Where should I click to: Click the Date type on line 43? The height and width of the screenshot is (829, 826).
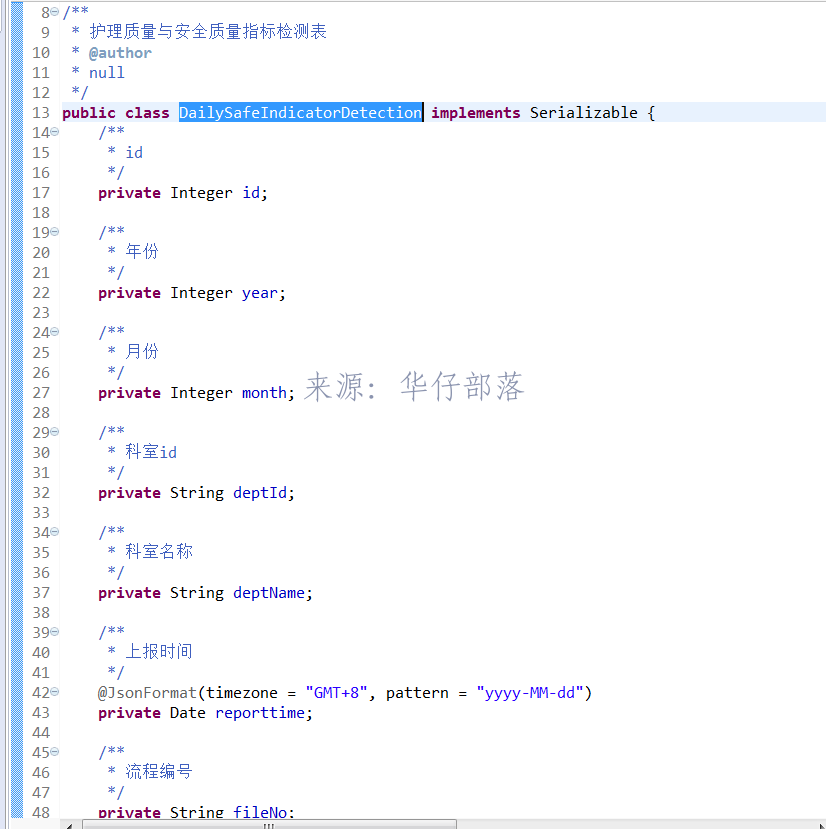point(187,713)
